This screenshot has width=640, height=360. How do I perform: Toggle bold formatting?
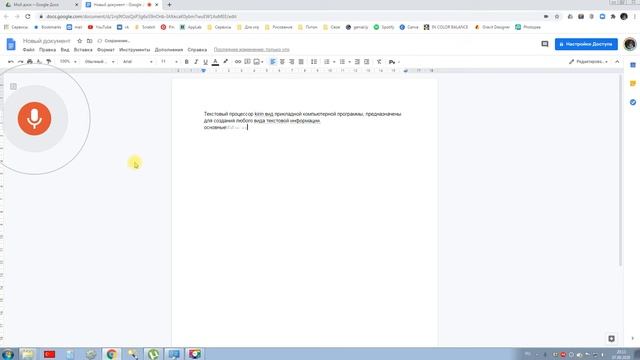tap(187, 62)
